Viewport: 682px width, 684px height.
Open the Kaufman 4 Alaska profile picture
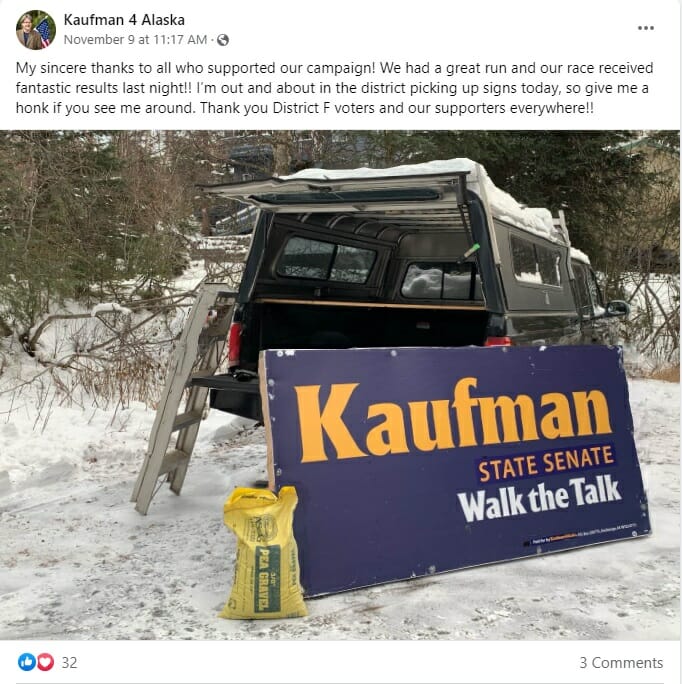36,30
